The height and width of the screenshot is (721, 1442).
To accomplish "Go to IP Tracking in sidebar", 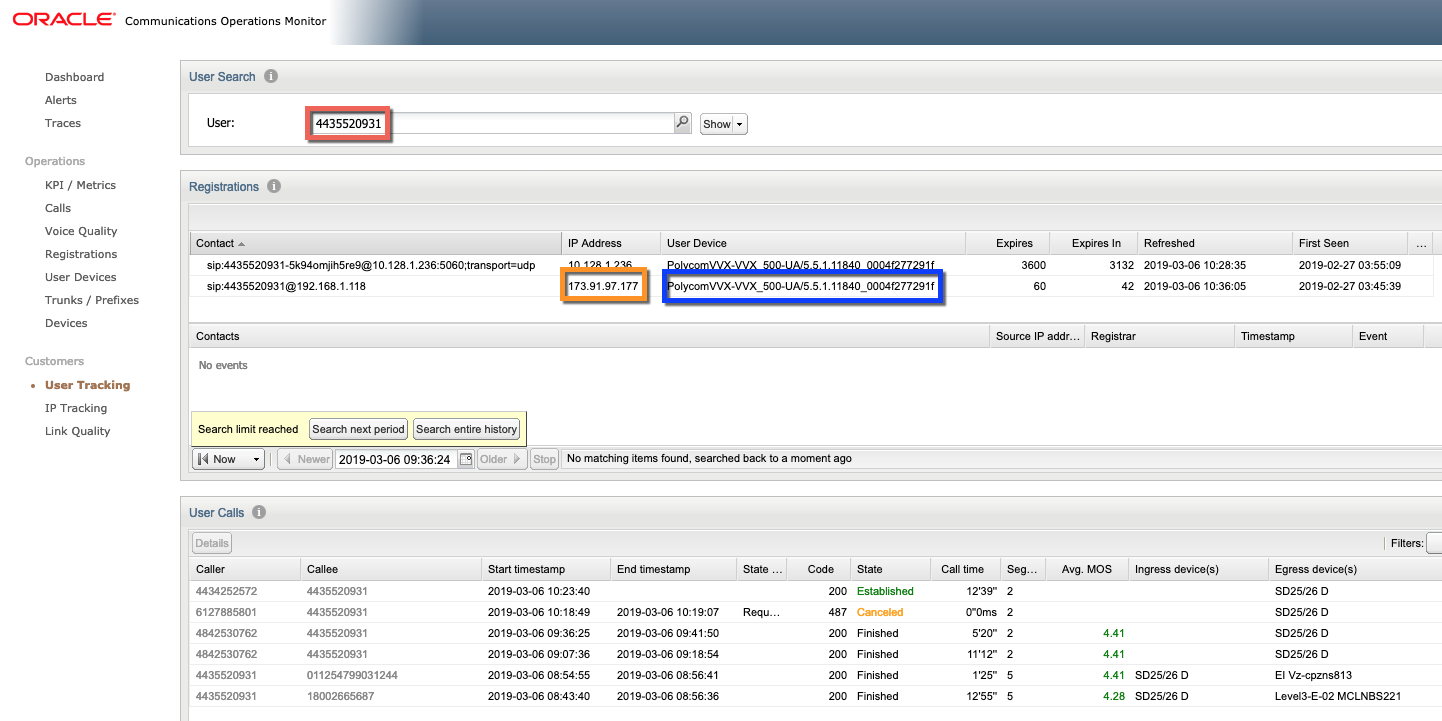I will pyautogui.click(x=76, y=408).
